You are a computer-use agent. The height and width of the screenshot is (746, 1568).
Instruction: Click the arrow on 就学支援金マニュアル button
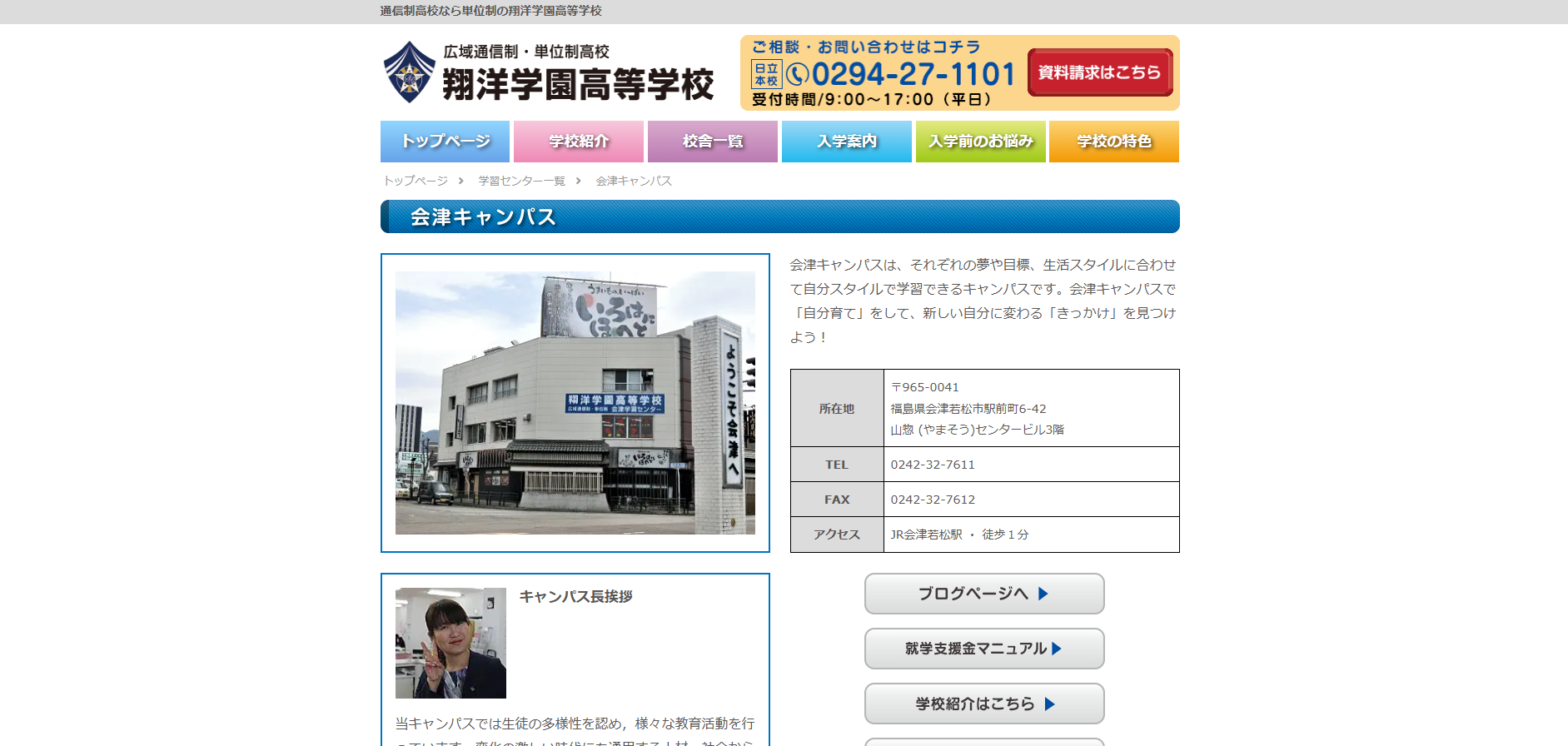tap(1057, 649)
